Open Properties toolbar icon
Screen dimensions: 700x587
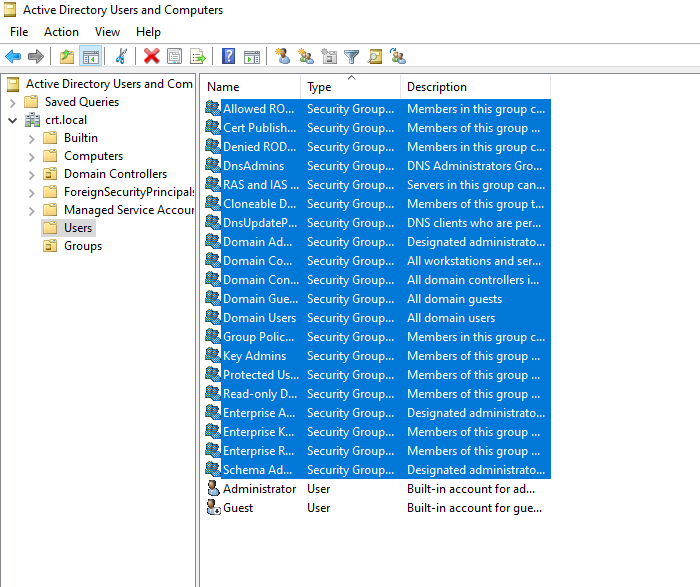pos(175,57)
